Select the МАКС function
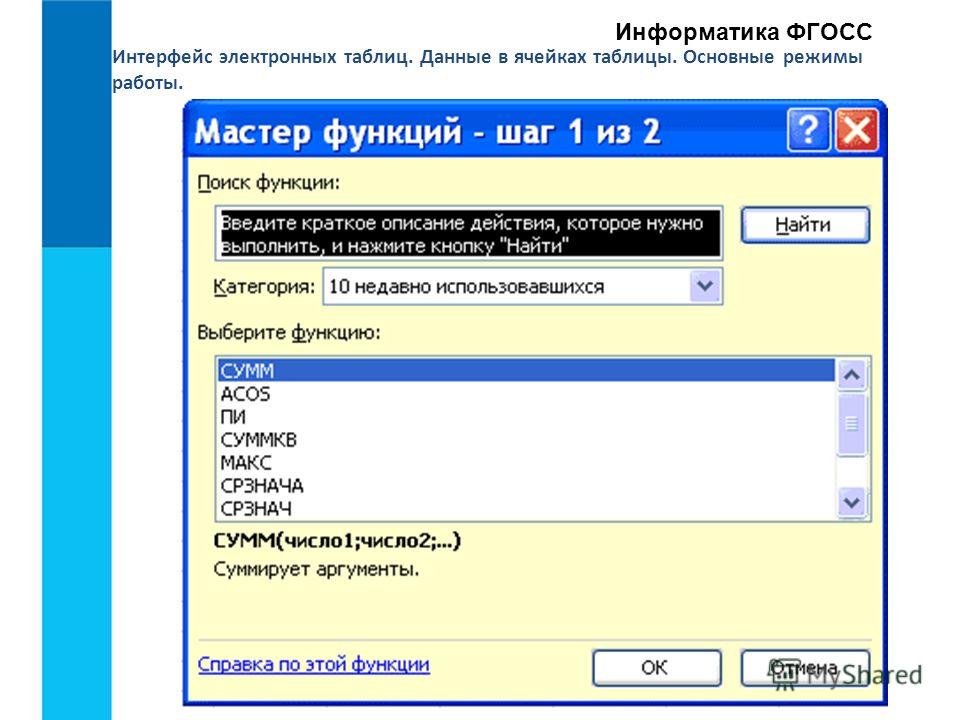Viewport: 960px width, 720px height. [x=526, y=463]
